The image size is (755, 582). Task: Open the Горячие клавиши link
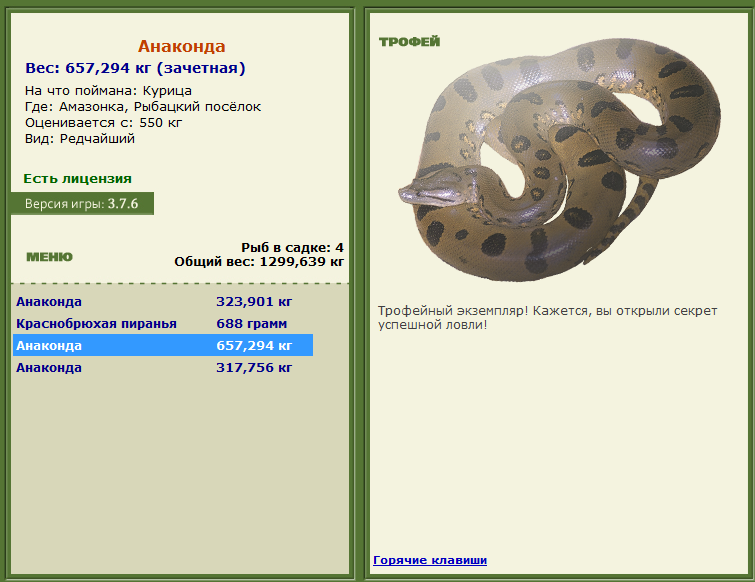(x=430, y=560)
